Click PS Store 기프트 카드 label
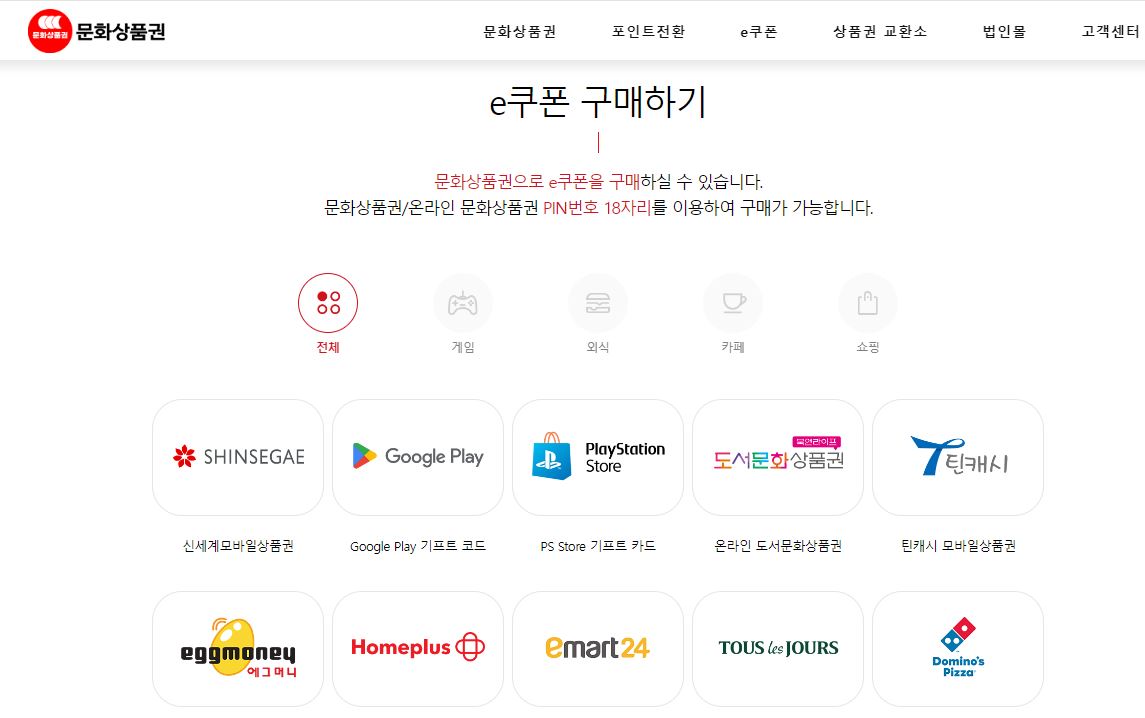This screenshot has height=718, width=1145. tap(598, 546)
